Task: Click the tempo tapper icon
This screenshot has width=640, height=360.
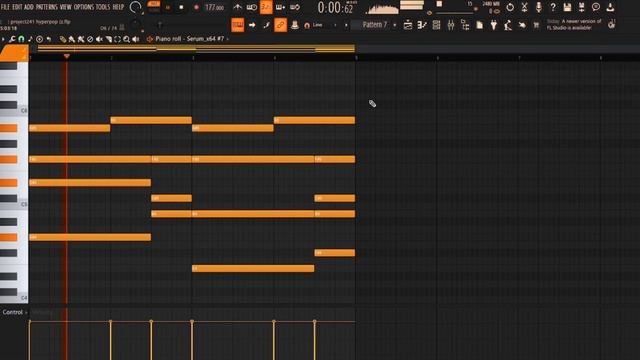Action: click(x=508, y=25)
